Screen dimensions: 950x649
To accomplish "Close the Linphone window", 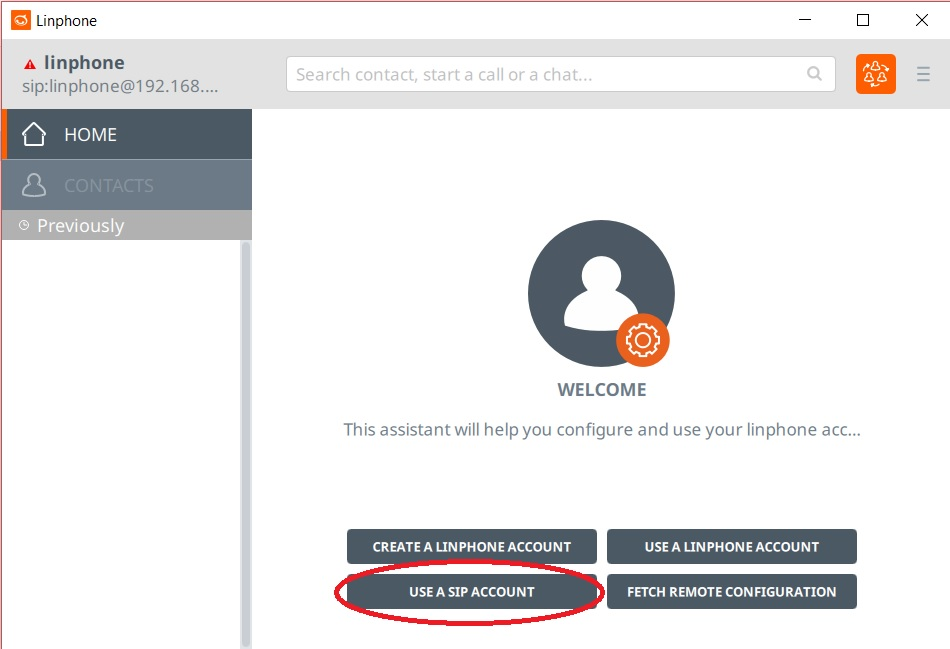I will click(922, 20).
